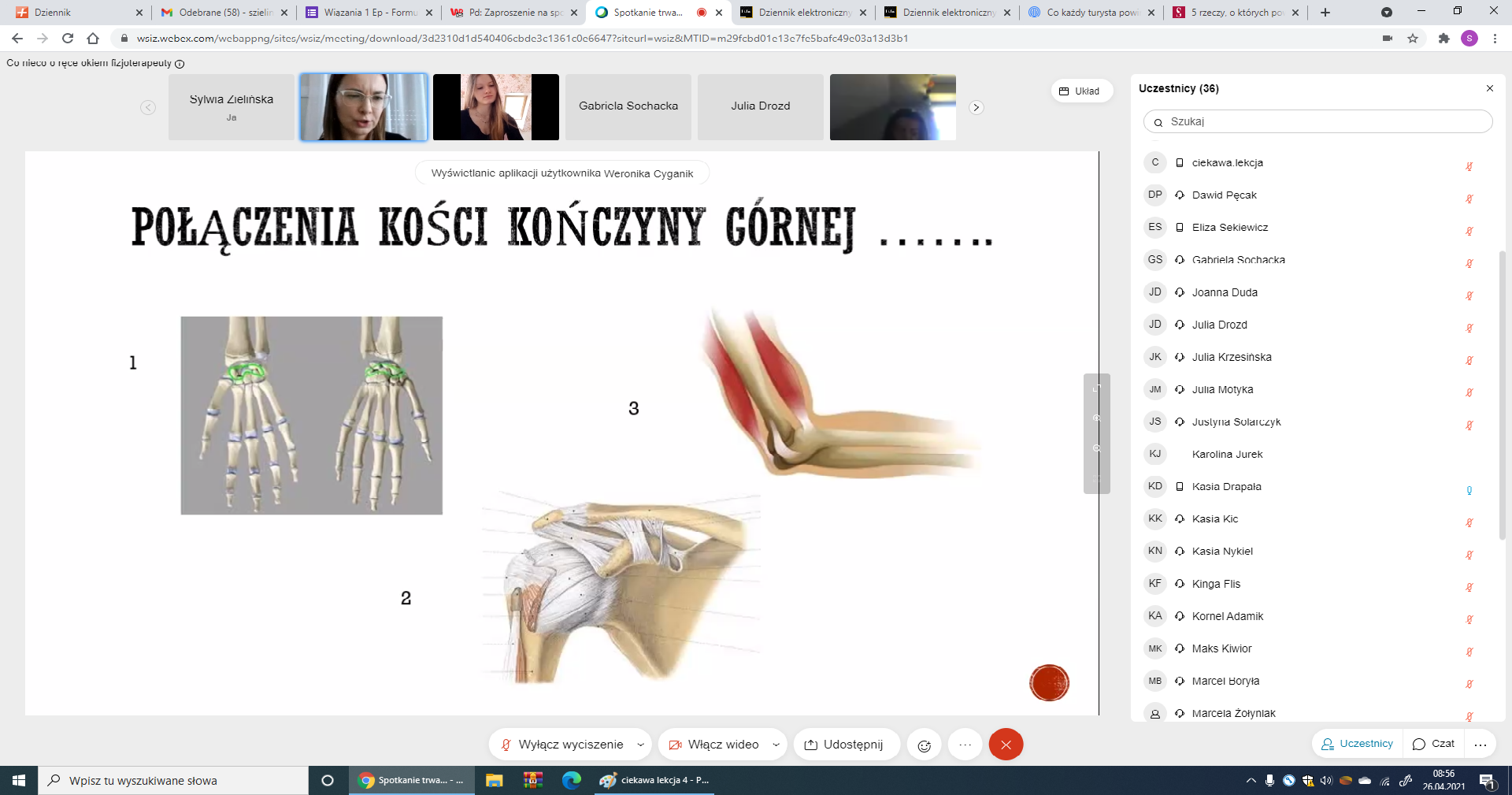Switch to Wiazania 1 Ep form tab
Viewport: 1512px width, 795px height.
[x=369, y=12]
